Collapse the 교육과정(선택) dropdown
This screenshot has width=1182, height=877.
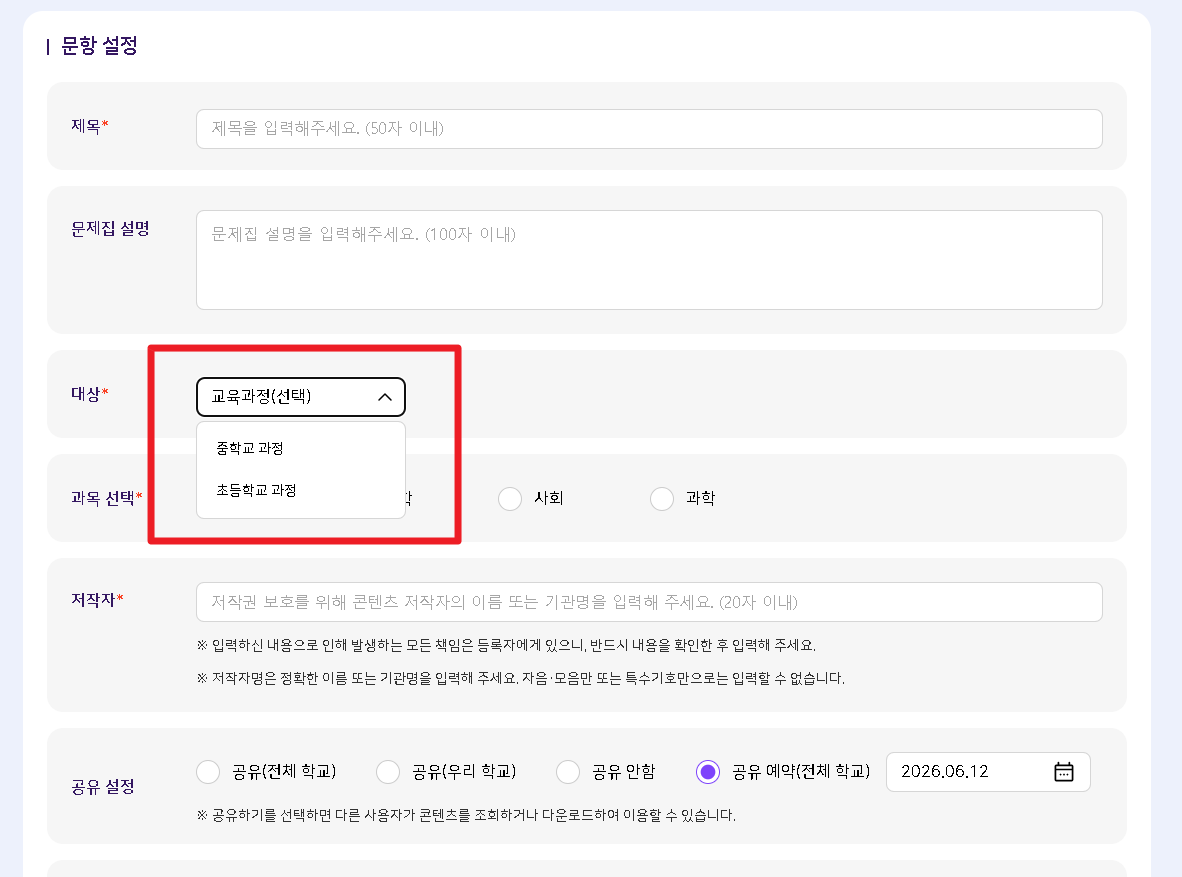(301, 397)
